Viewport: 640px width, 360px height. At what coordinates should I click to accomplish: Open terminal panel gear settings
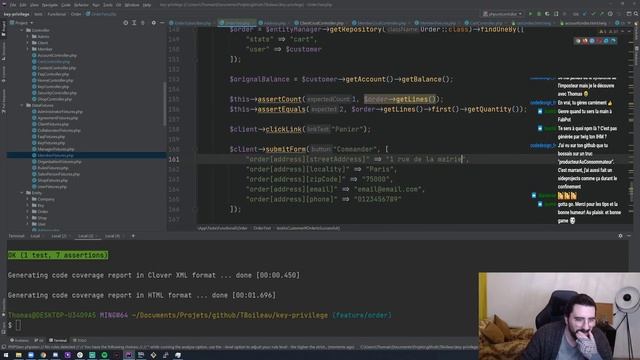point(620,236)
